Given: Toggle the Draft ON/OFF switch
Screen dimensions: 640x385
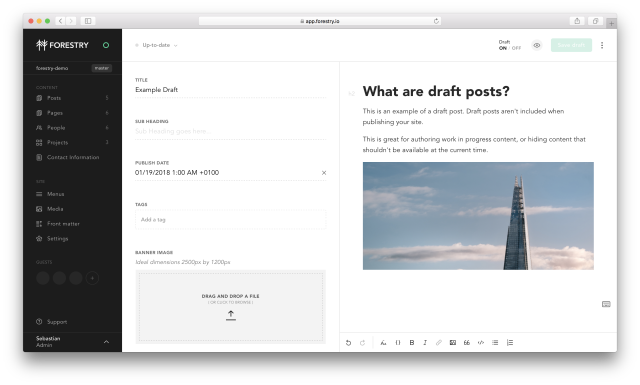Looking at the screenshot, I should tap(510, 45).
